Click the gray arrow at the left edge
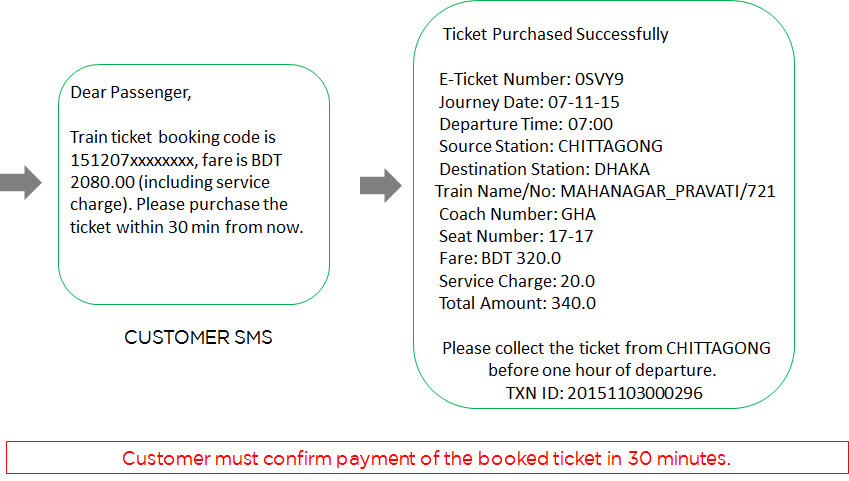This screenshot has height=481, width=849. pyautogui.click(x=21, y=183)
